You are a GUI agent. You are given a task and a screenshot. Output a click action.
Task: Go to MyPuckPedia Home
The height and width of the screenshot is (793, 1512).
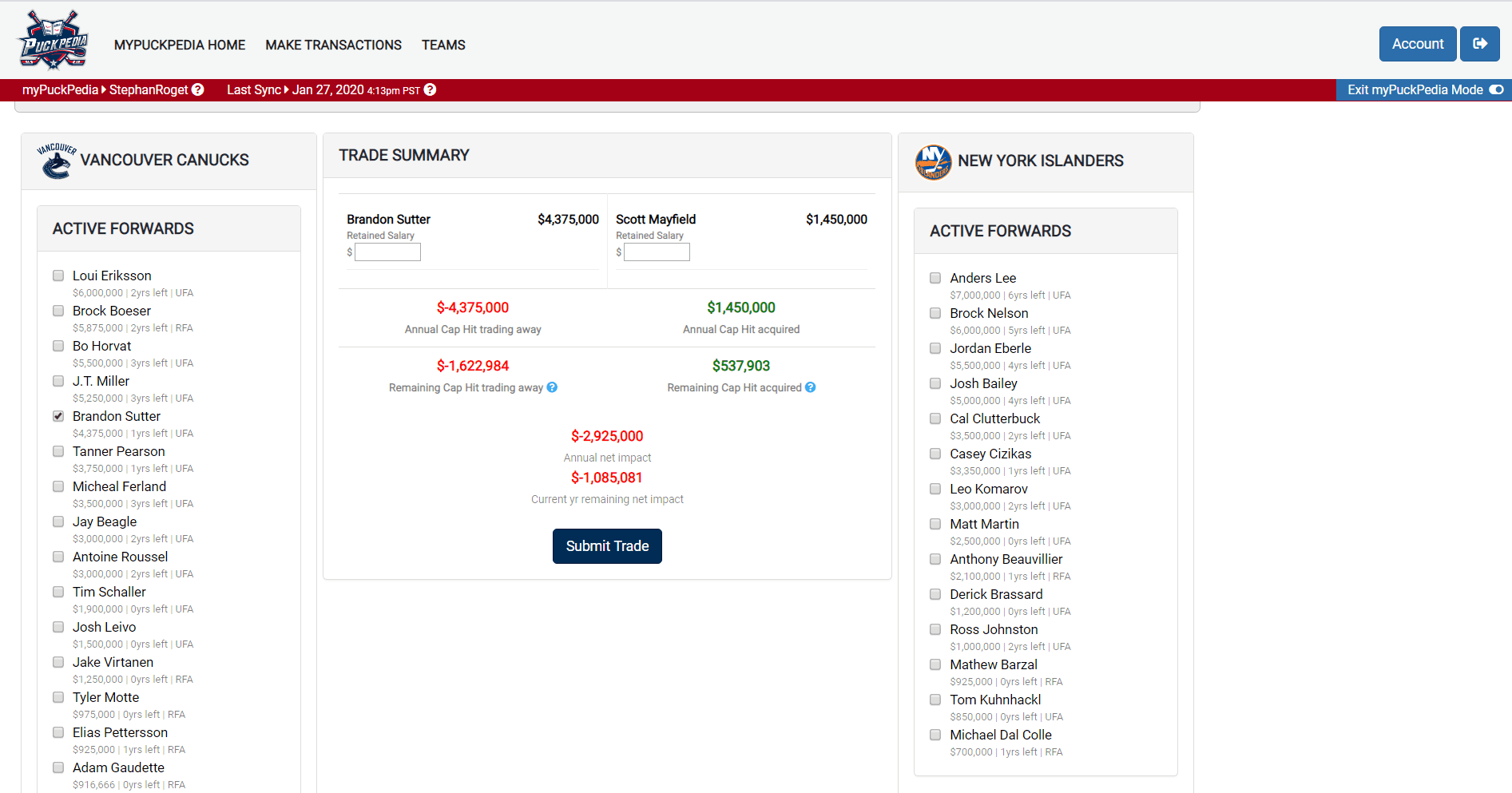point(180,46)
